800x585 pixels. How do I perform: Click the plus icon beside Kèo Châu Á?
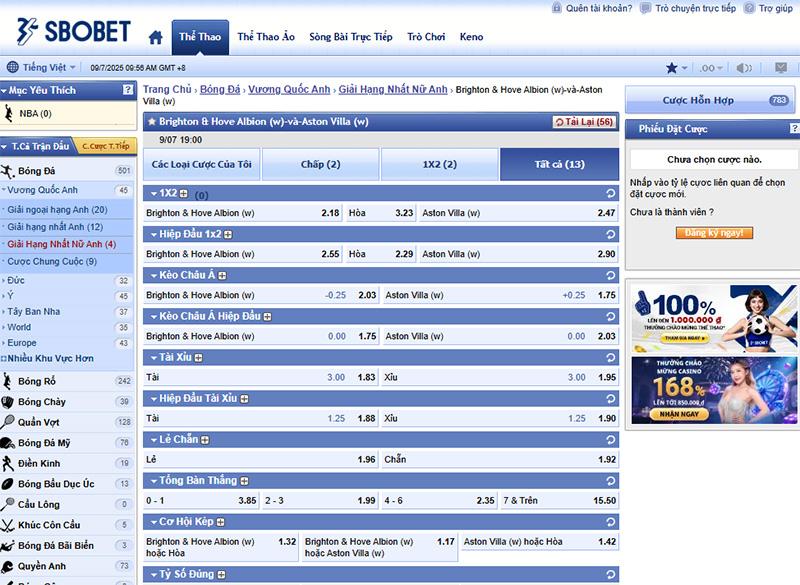click(222, 275)
